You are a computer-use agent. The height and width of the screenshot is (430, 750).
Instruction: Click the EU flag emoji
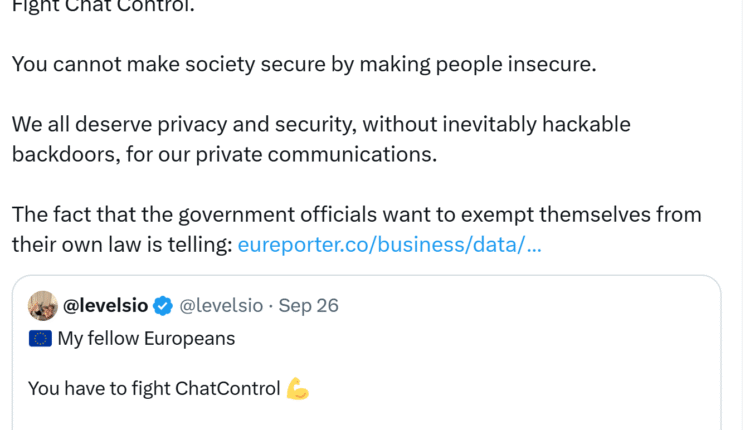[40, 338]
